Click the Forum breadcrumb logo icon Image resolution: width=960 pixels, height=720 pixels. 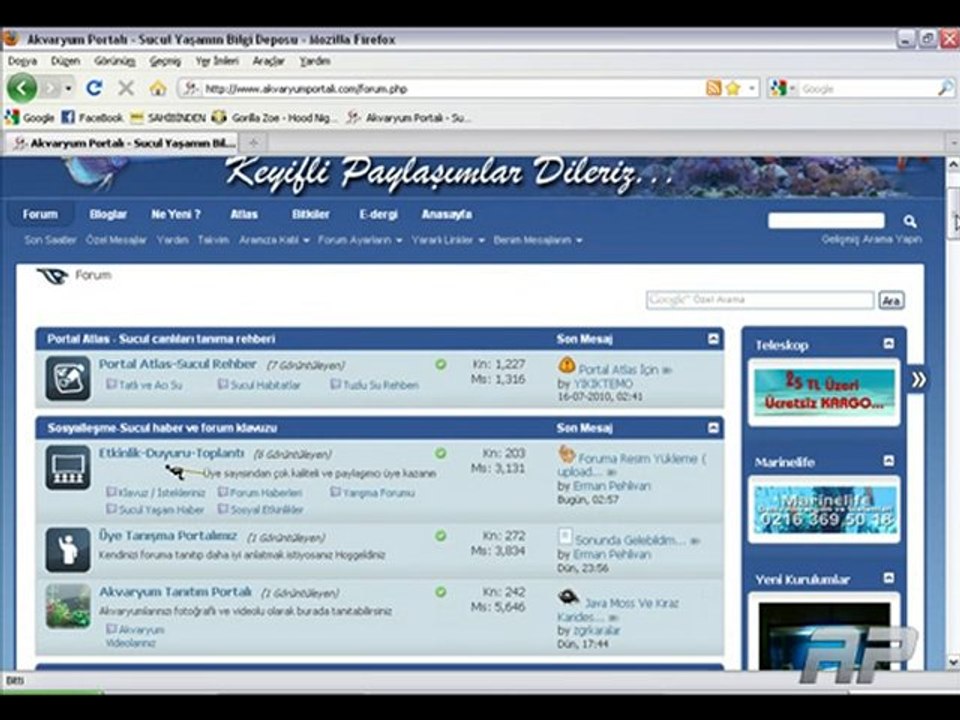(x=53, y=276)
